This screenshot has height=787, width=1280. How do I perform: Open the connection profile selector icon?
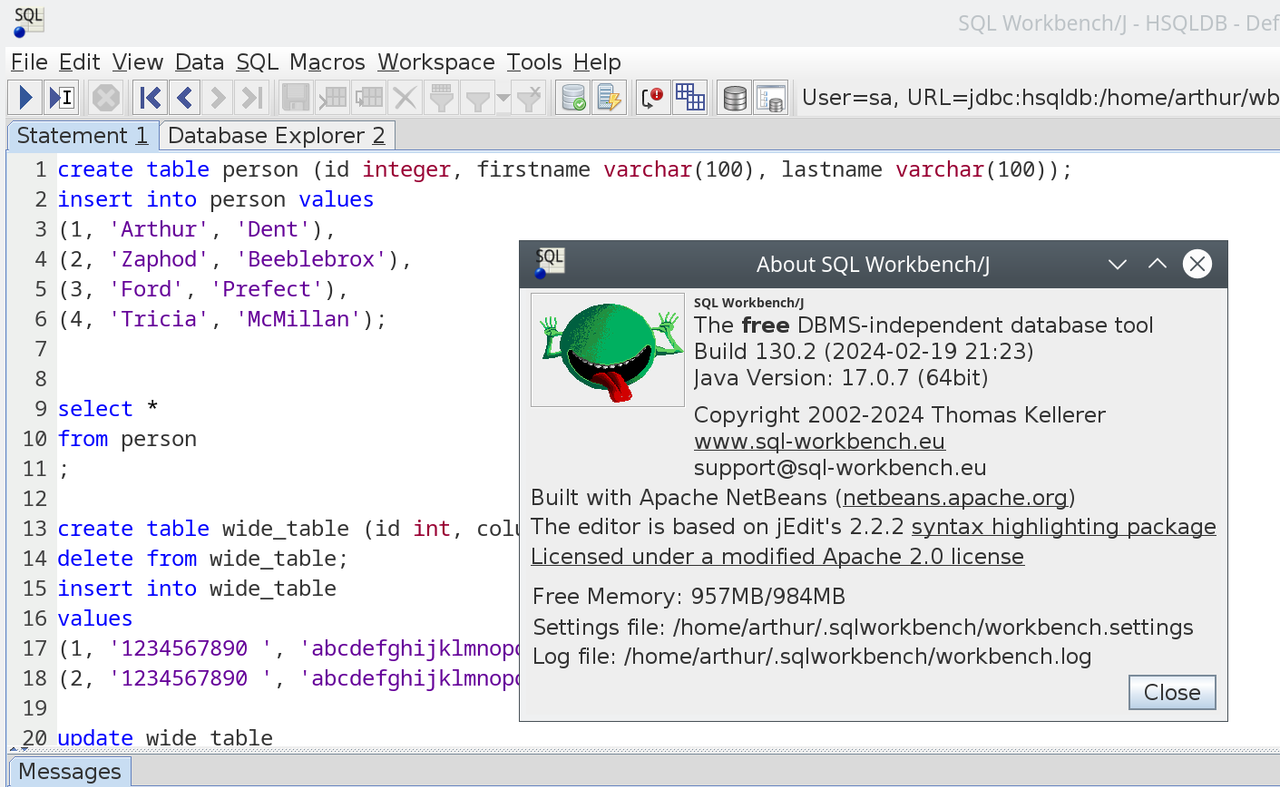point(734,97)
